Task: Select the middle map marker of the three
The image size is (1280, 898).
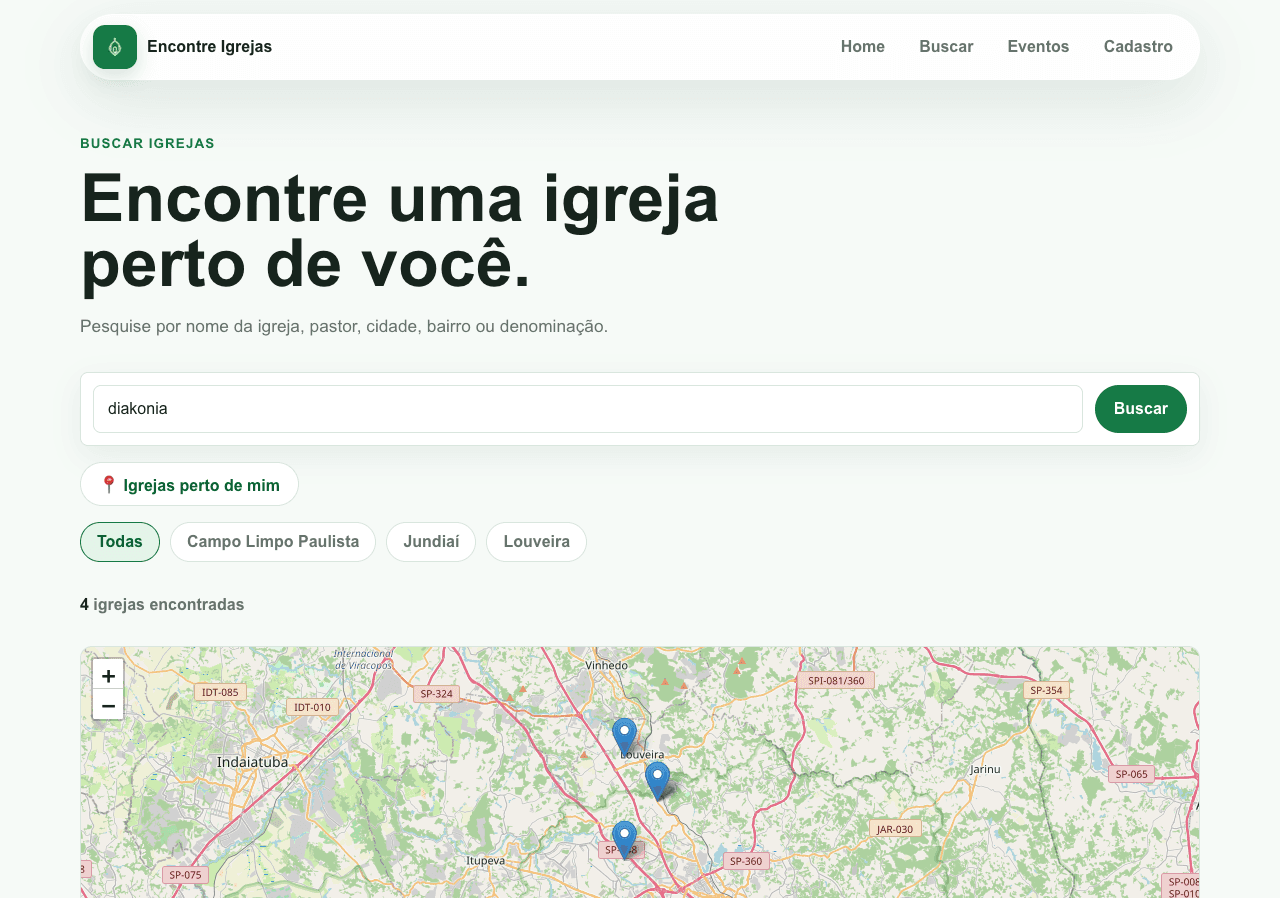Action: [x=657, y=780]
